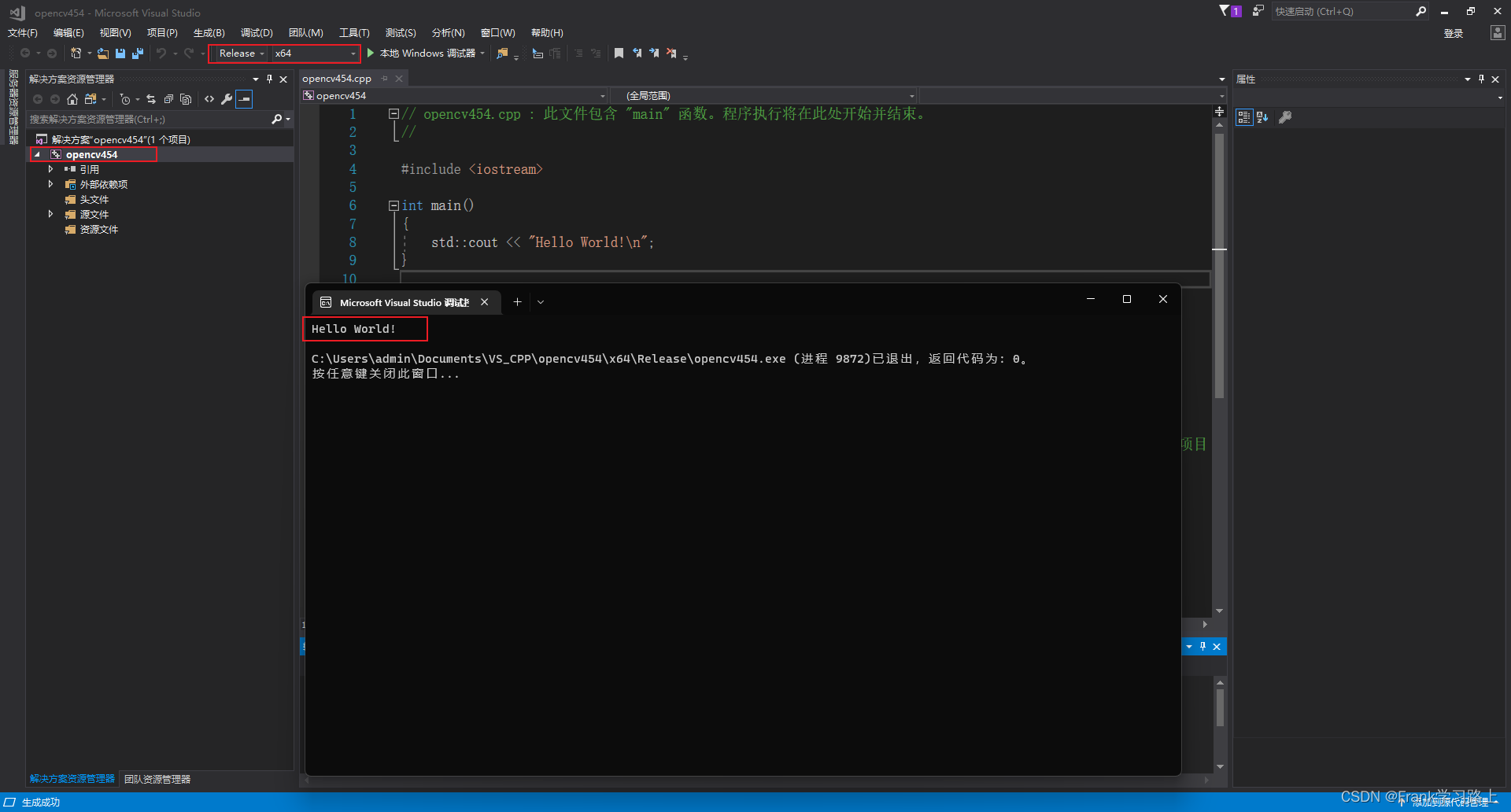1511x812 pixels.
Task: Switch to the opencv454.cpp editor tab
Action: coord(337,79)
